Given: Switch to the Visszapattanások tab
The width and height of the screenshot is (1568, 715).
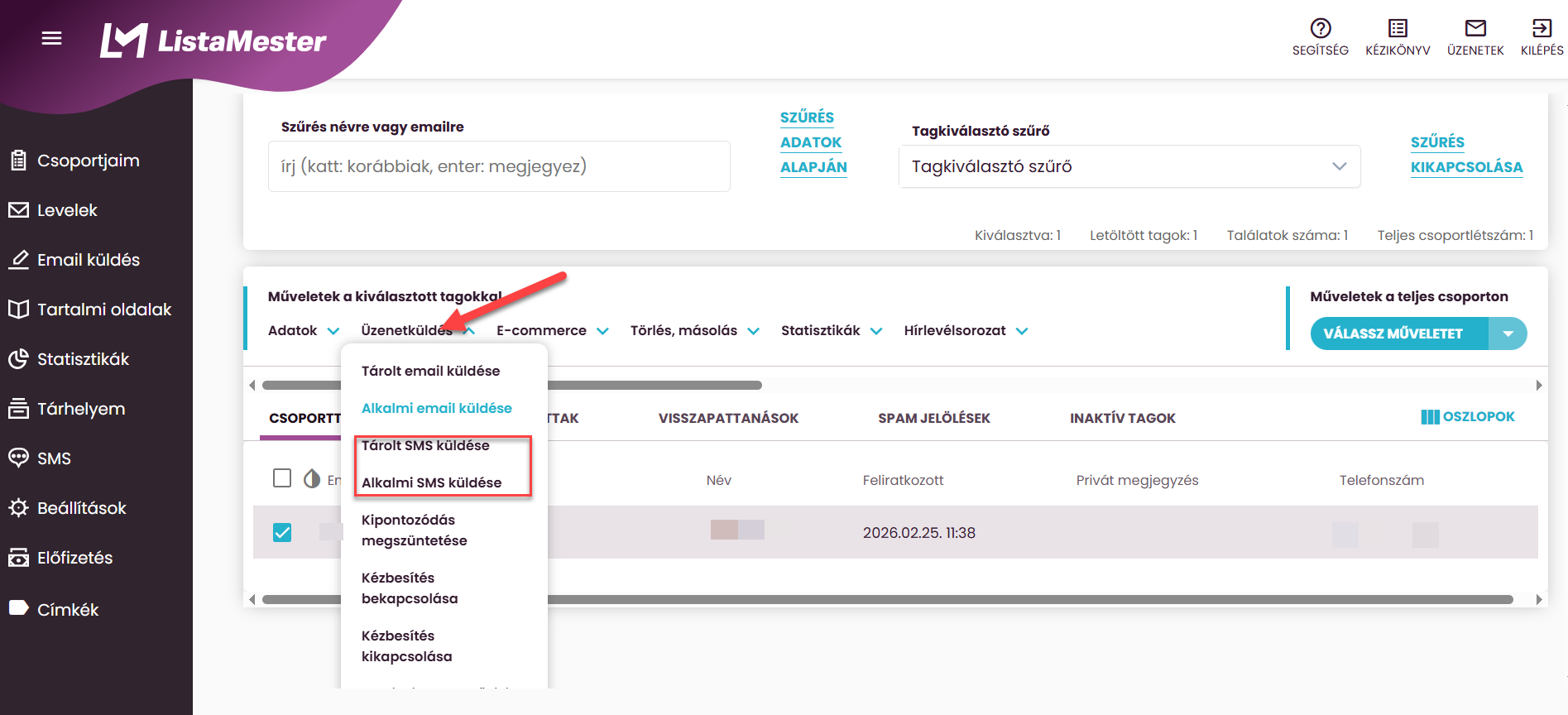Looking at the screenshot, I should pos(728,418).
